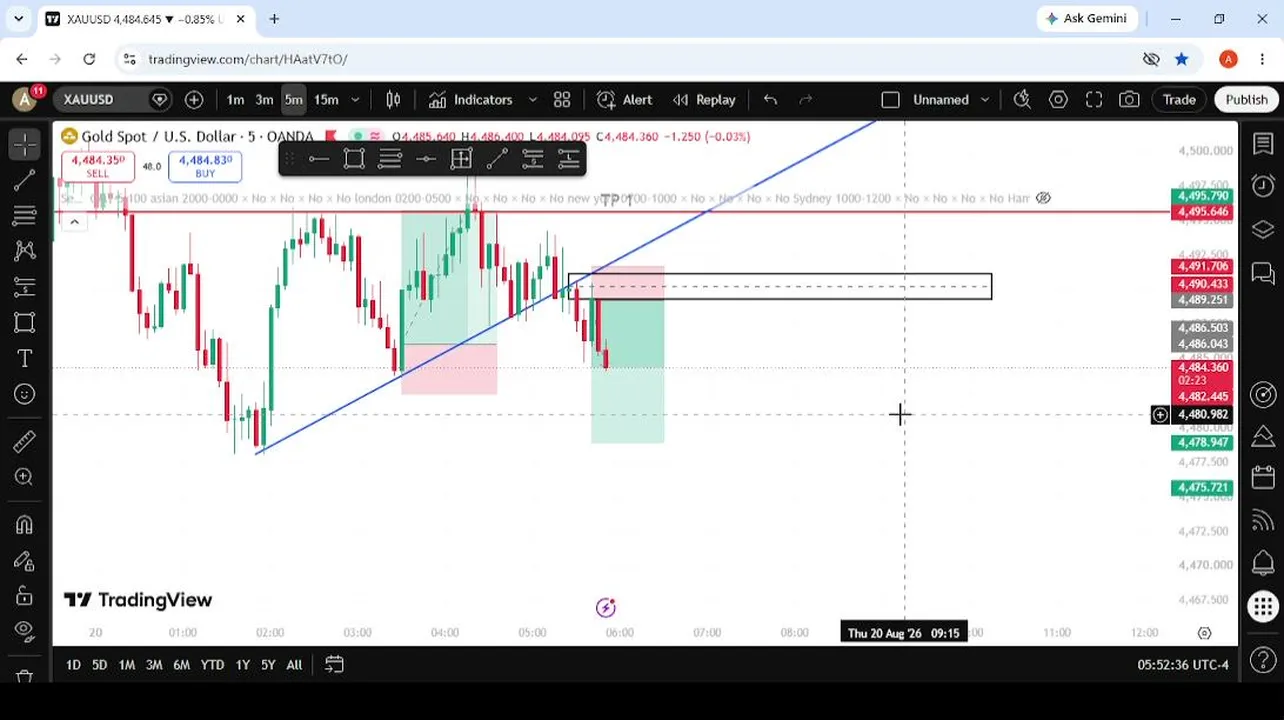Open the emoji icons tool
This screenshot has width=1284, height=720.
[x=25, y=394]
